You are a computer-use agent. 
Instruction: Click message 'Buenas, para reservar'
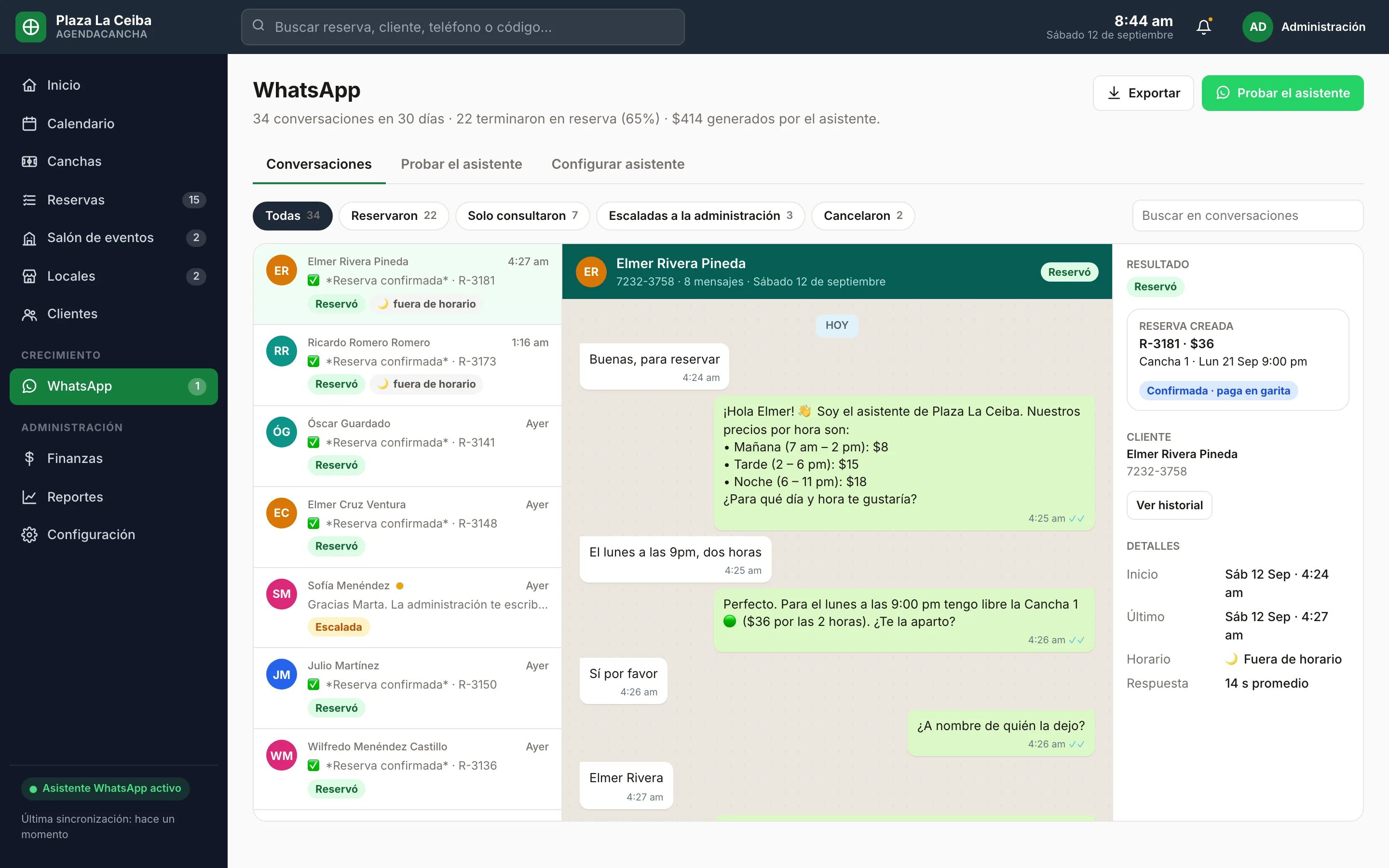[654, 367]
